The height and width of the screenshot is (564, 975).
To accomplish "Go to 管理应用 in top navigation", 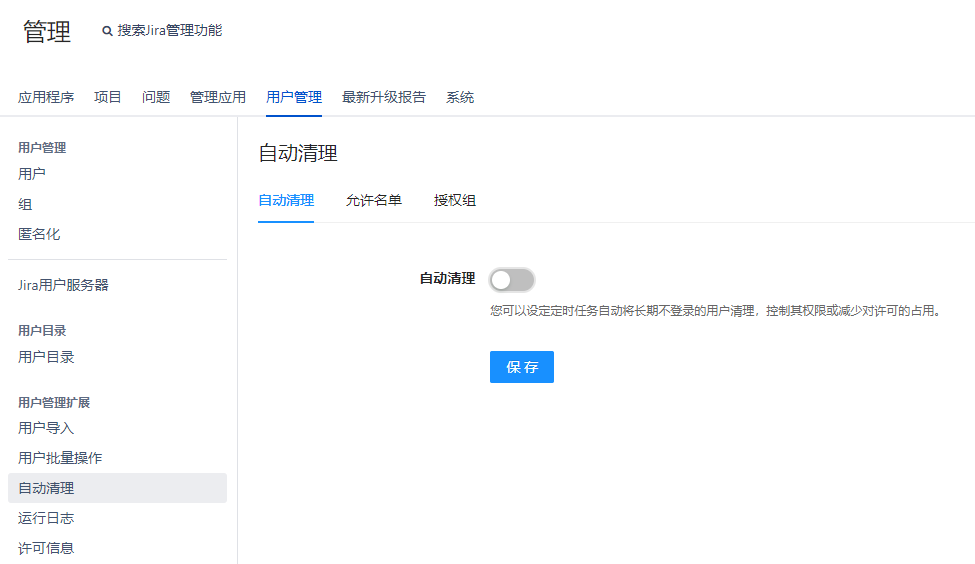I will pos(218,97).
